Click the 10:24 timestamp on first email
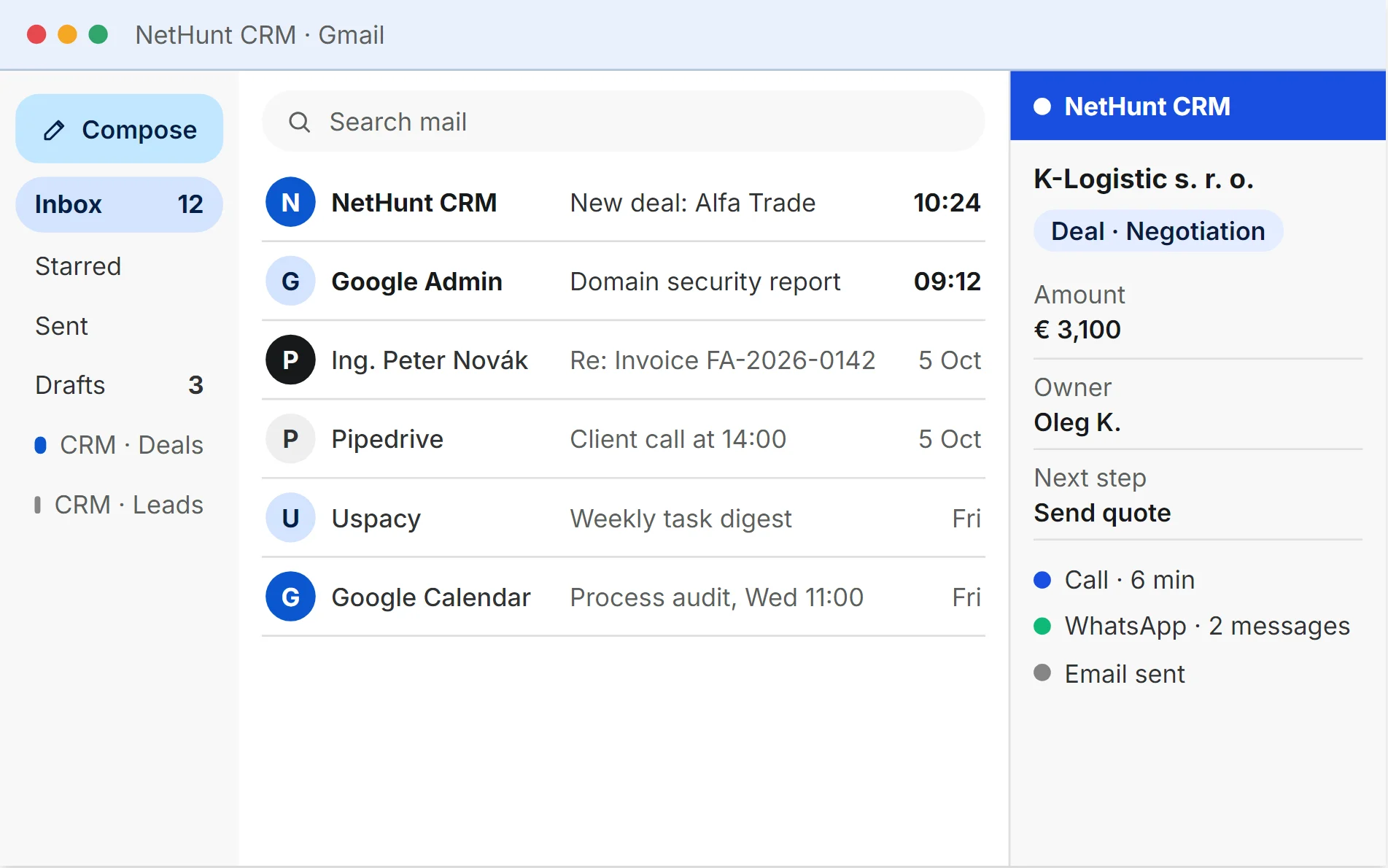The width and height of the screenshot is (1388, 868). [947, 203]
